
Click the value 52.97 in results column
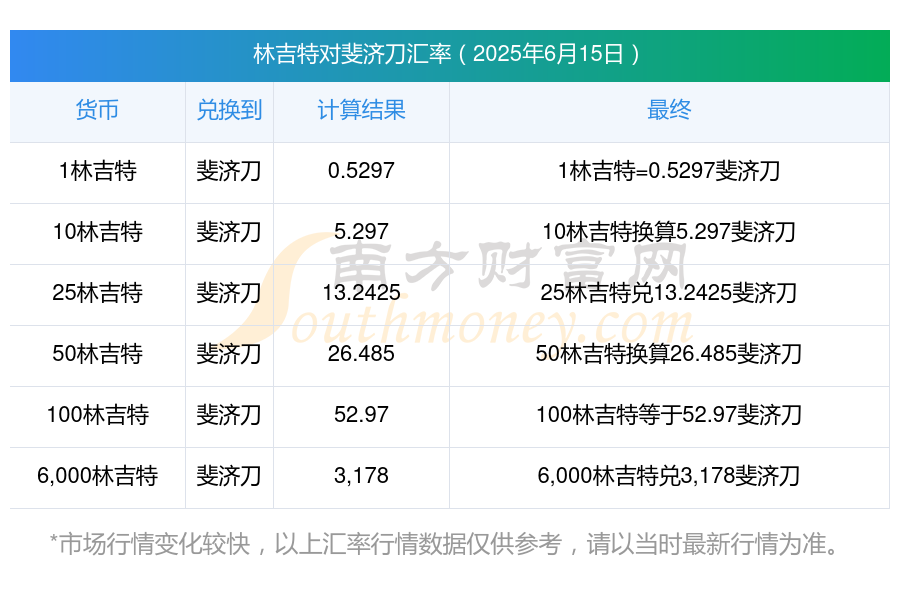point(361,415)
